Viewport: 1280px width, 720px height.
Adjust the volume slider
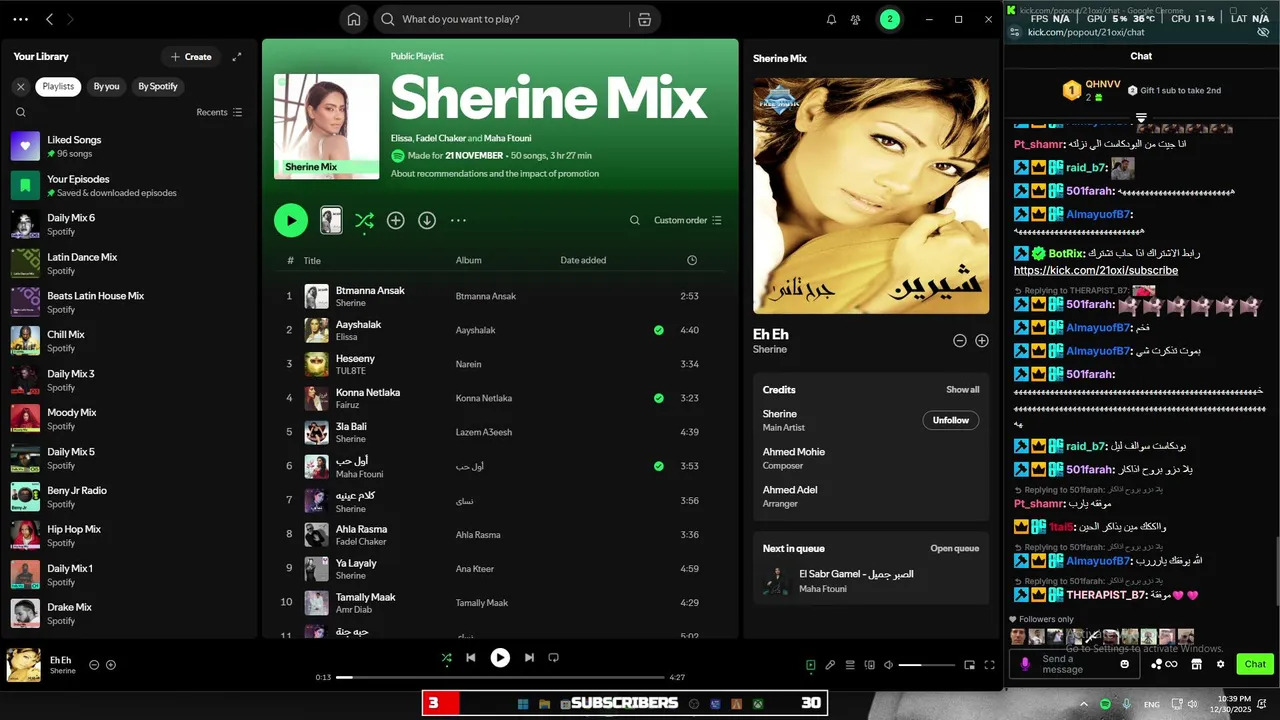point(926,665)
